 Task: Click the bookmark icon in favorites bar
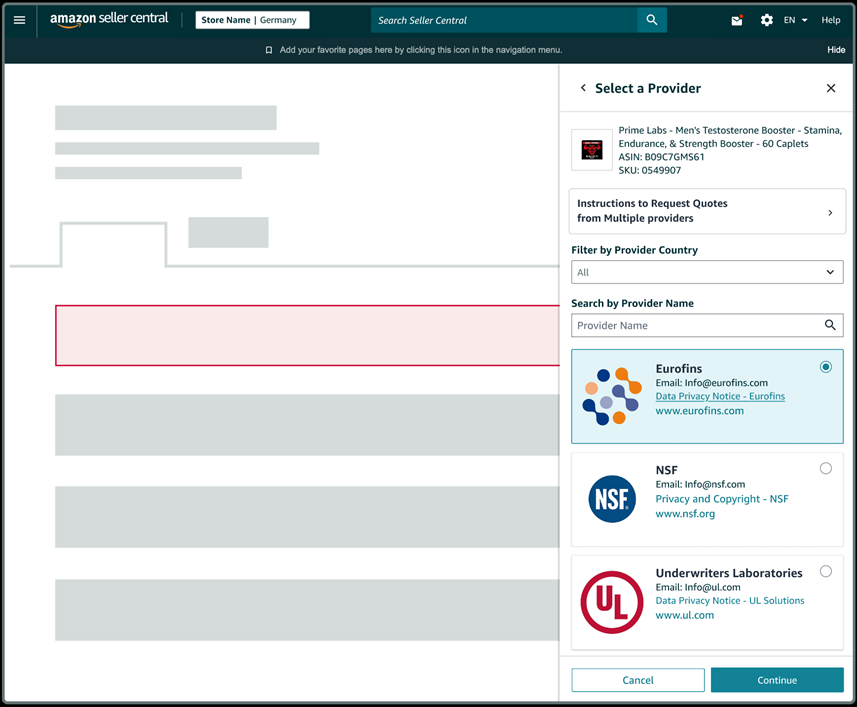click(269, 50)
